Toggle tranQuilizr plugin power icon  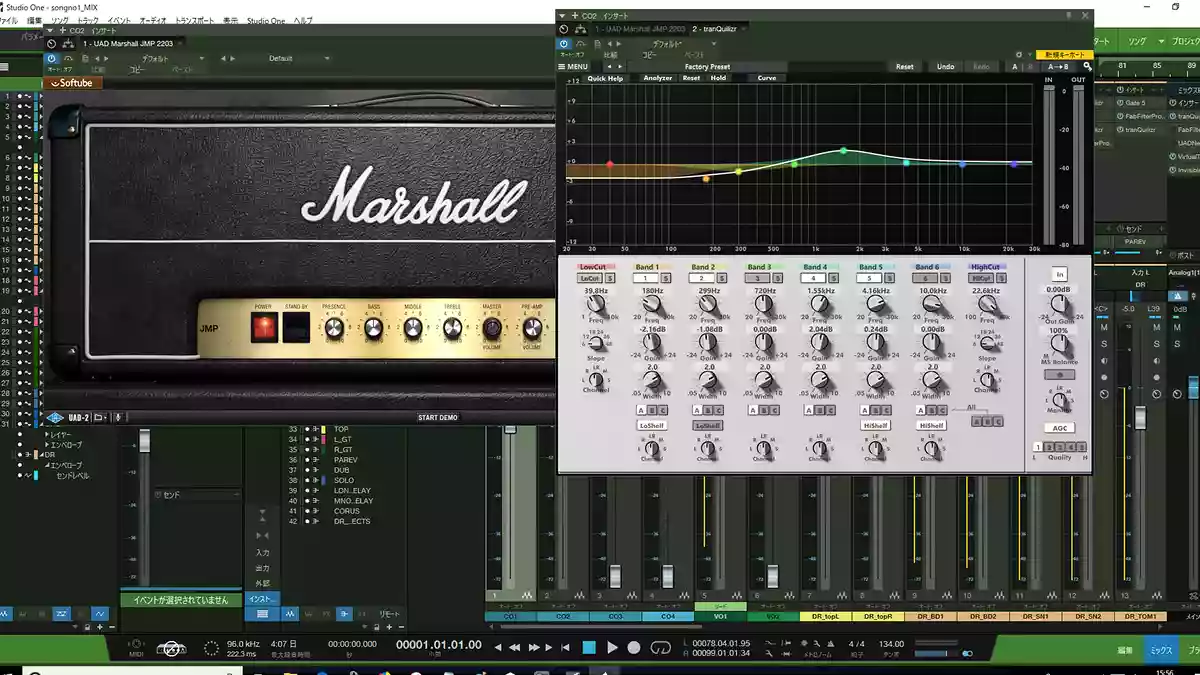click(x=564, y=43)
